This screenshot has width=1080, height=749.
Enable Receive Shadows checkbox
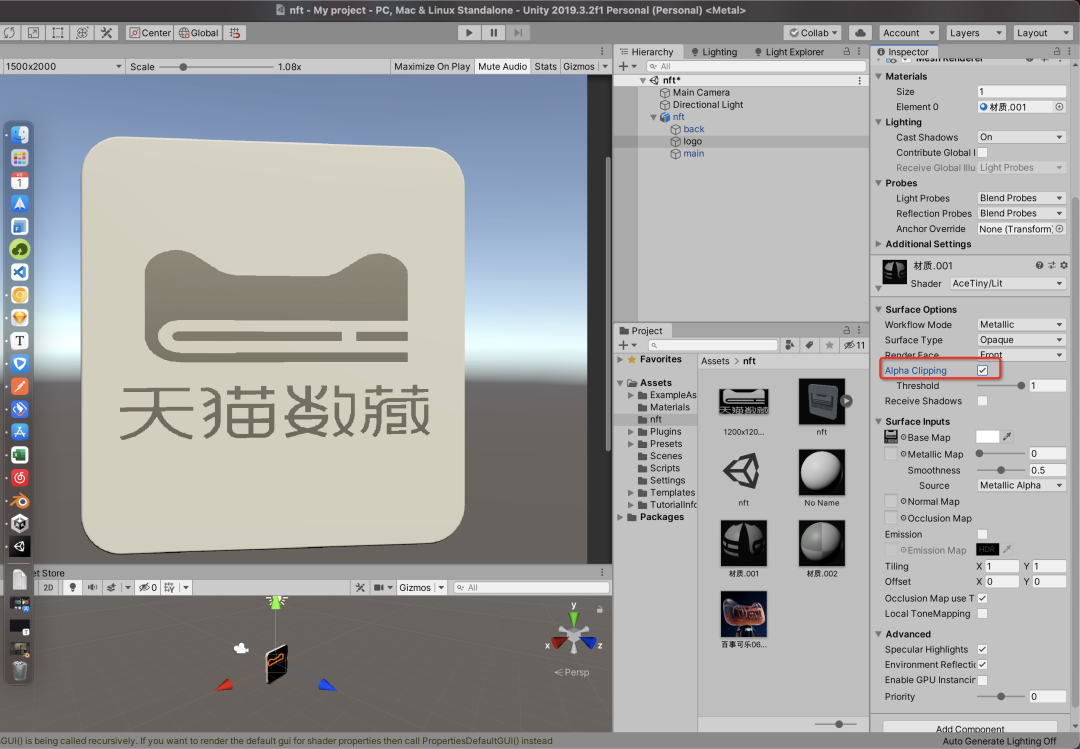click(x=983, y=401)
